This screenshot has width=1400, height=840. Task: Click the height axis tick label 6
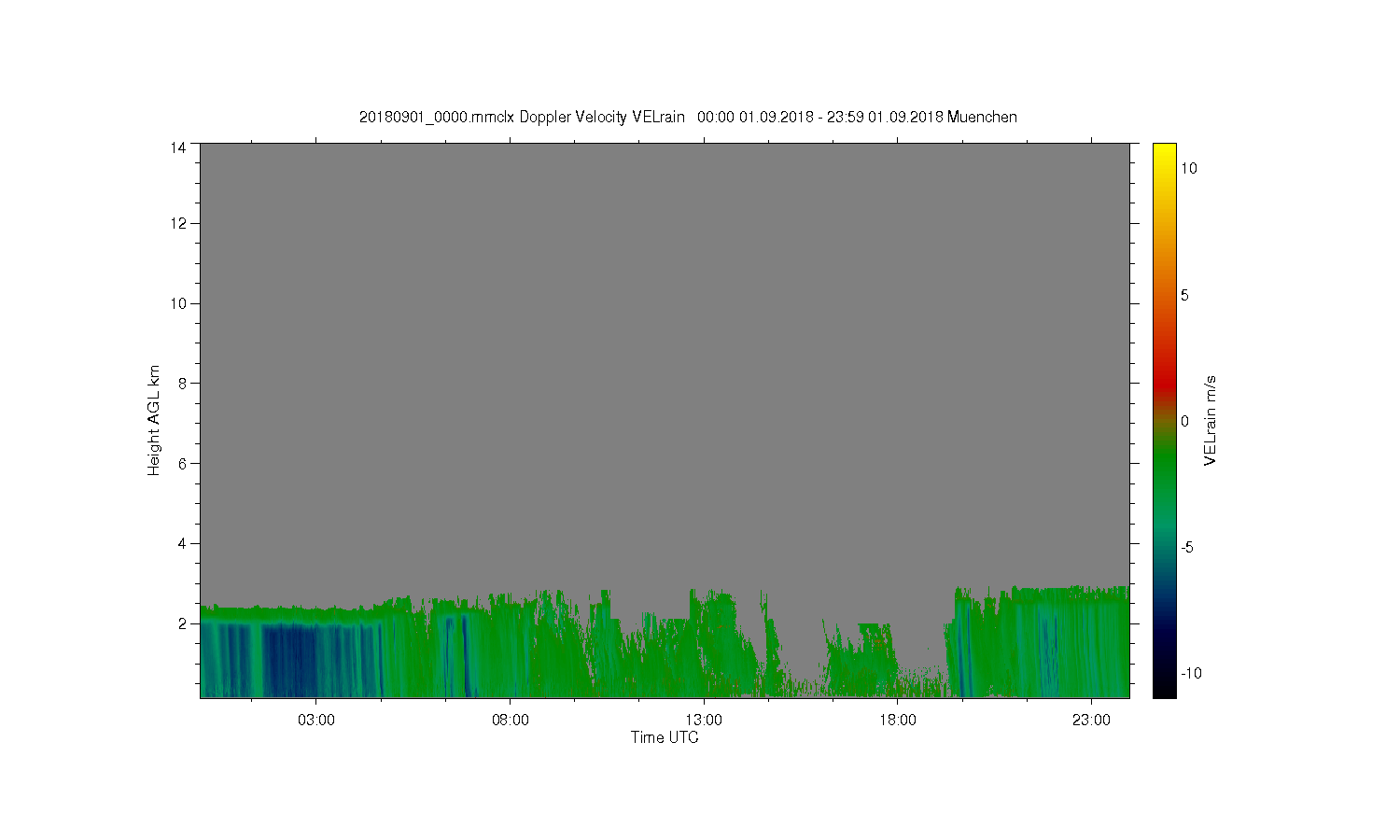(x=182, y=463)
